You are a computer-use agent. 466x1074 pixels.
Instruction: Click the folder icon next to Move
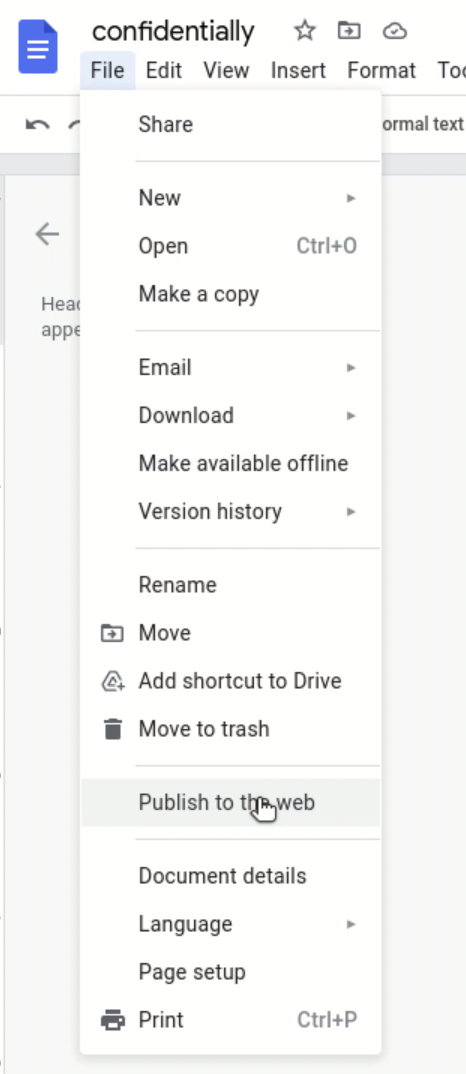pyautogui.click(x=112, y=634)
